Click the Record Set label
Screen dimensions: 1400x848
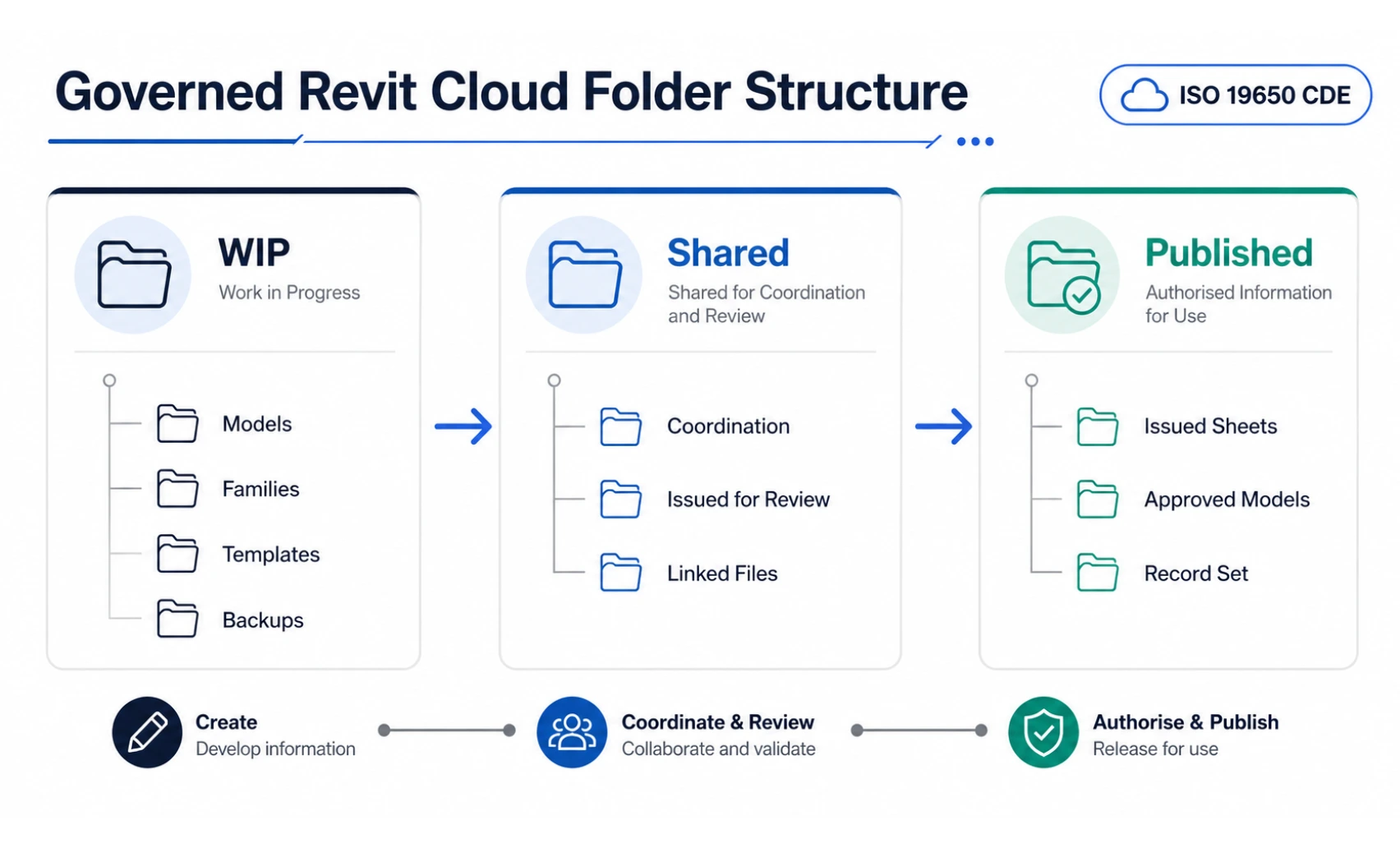point(1195,574)
